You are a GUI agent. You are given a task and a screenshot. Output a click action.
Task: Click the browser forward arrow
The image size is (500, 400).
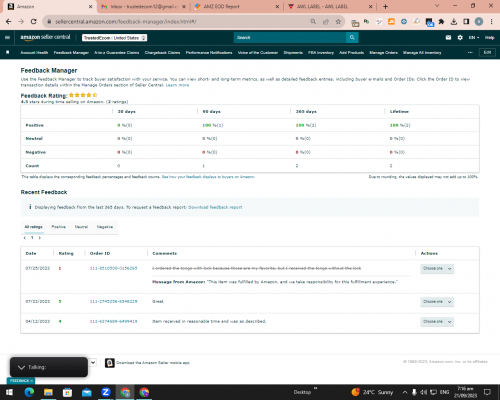pos(21,22)
